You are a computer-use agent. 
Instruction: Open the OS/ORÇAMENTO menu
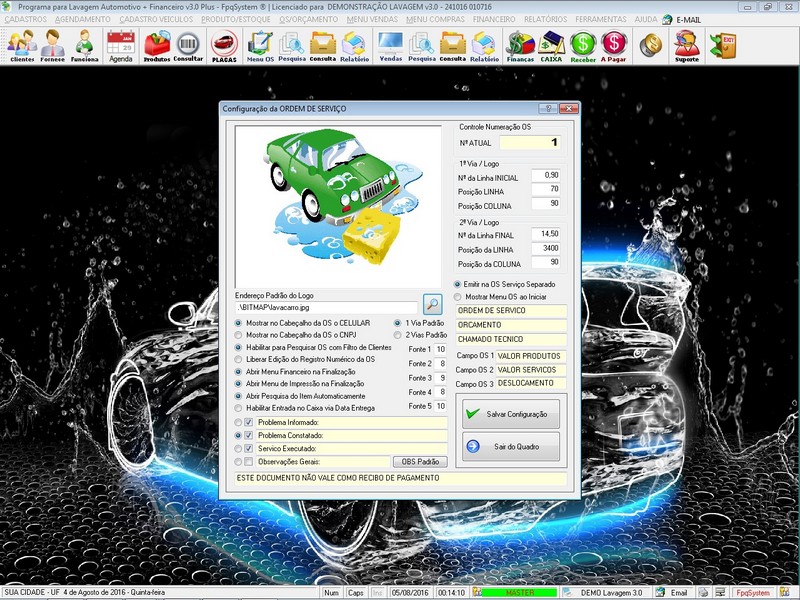(309, 19)
